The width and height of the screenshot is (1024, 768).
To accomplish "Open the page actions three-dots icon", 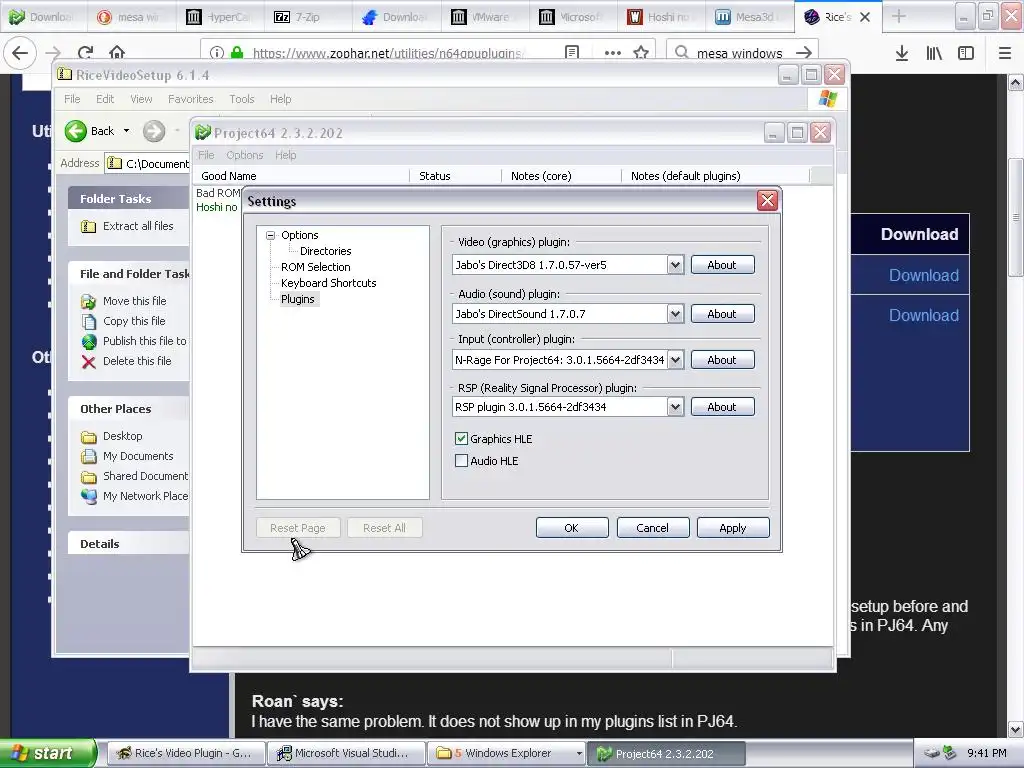I will click(x=613, y=53).
